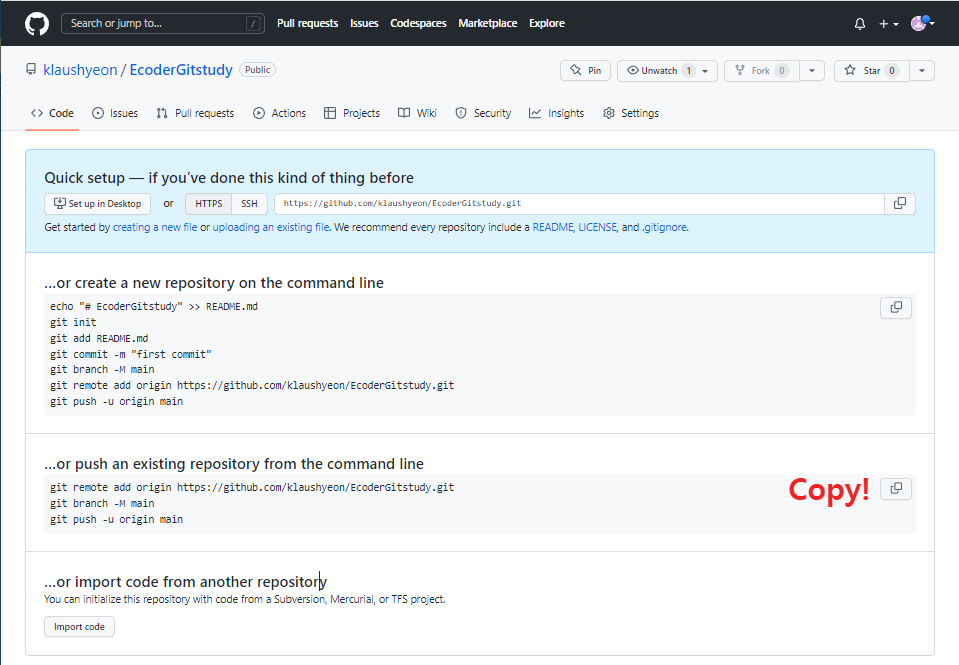The image size is (959, 665).
Task: Click the 'git push -u origin main' line under push existing
Action: (x=116, y=519)
